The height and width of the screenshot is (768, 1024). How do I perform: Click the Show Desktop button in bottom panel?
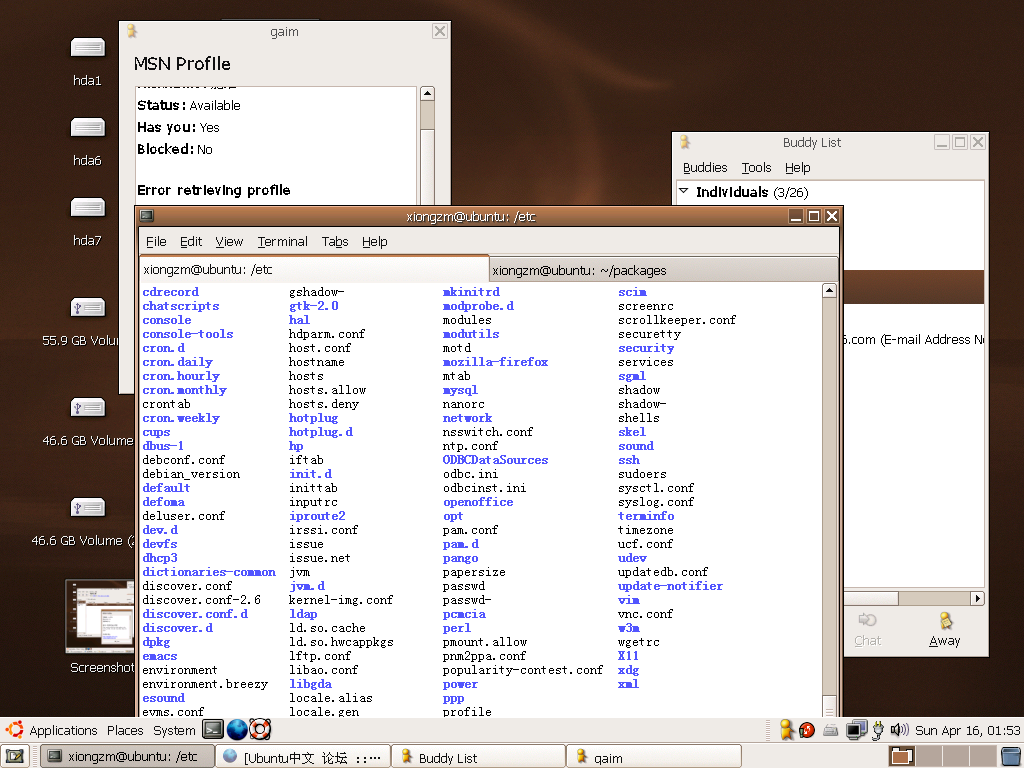tap(14, 756)
